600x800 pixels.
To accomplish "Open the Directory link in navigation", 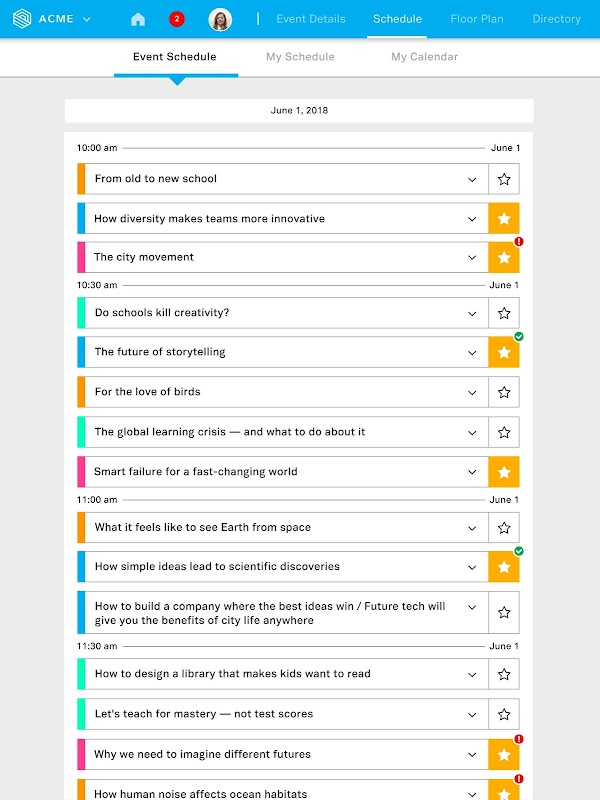I will [x=556, y=19].
